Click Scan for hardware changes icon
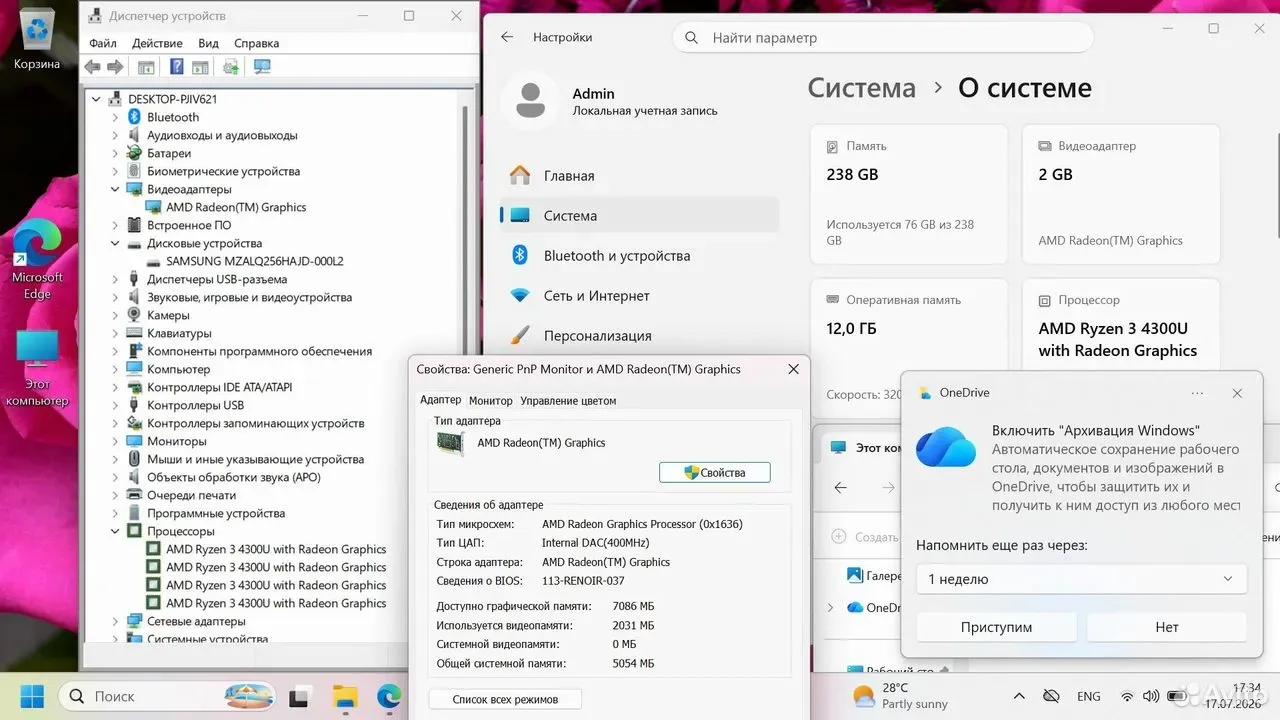 tap(231, 67)
